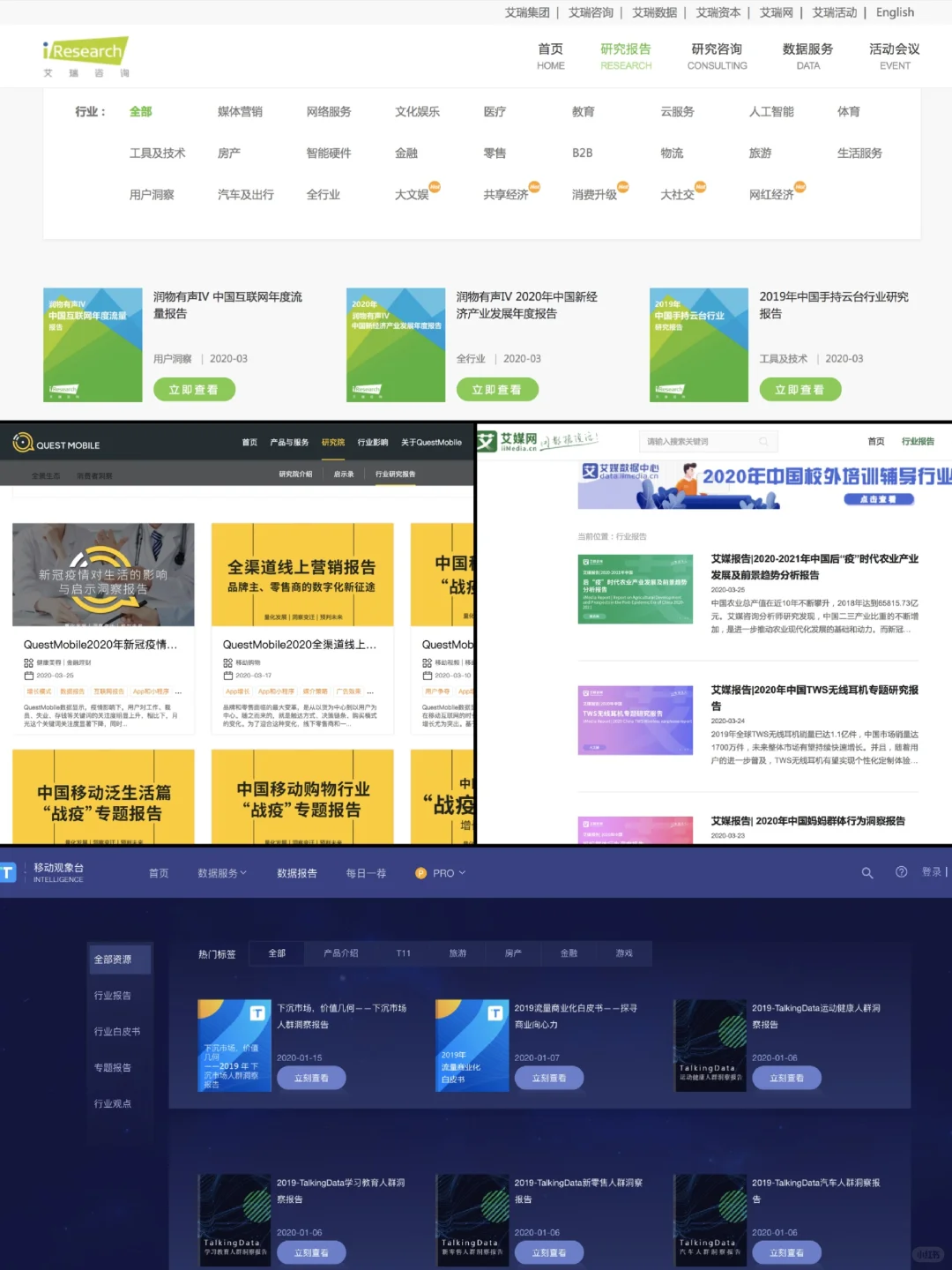Click the iiMedia search magnifier icon

click(763, 442)
